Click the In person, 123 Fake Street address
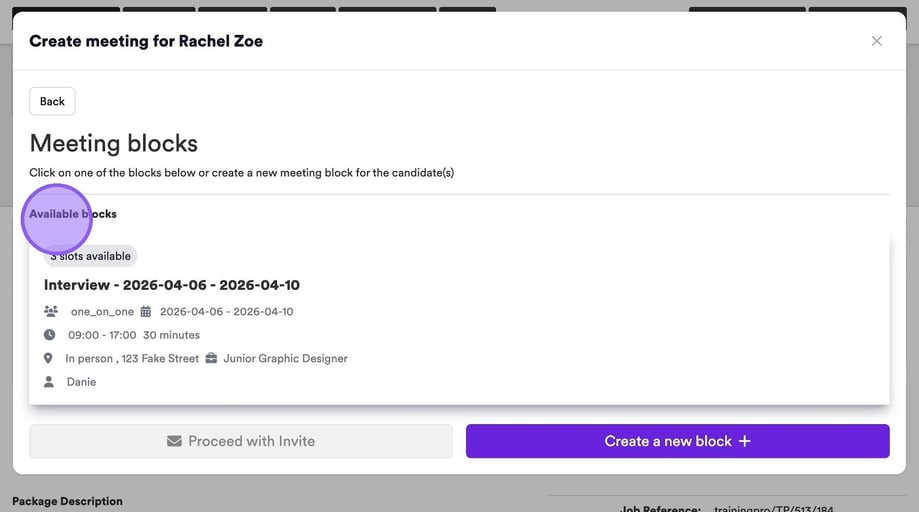 [x=132, y=358]
